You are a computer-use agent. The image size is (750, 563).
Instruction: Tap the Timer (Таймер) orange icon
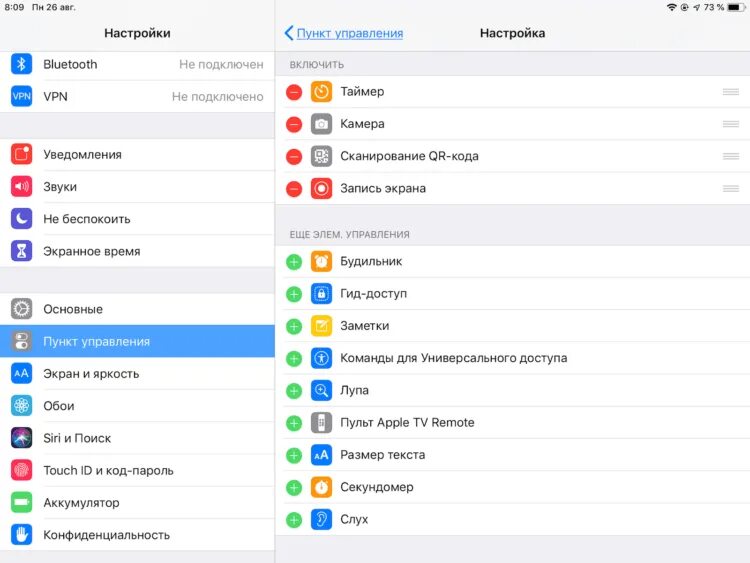click(x=321, y=92)
